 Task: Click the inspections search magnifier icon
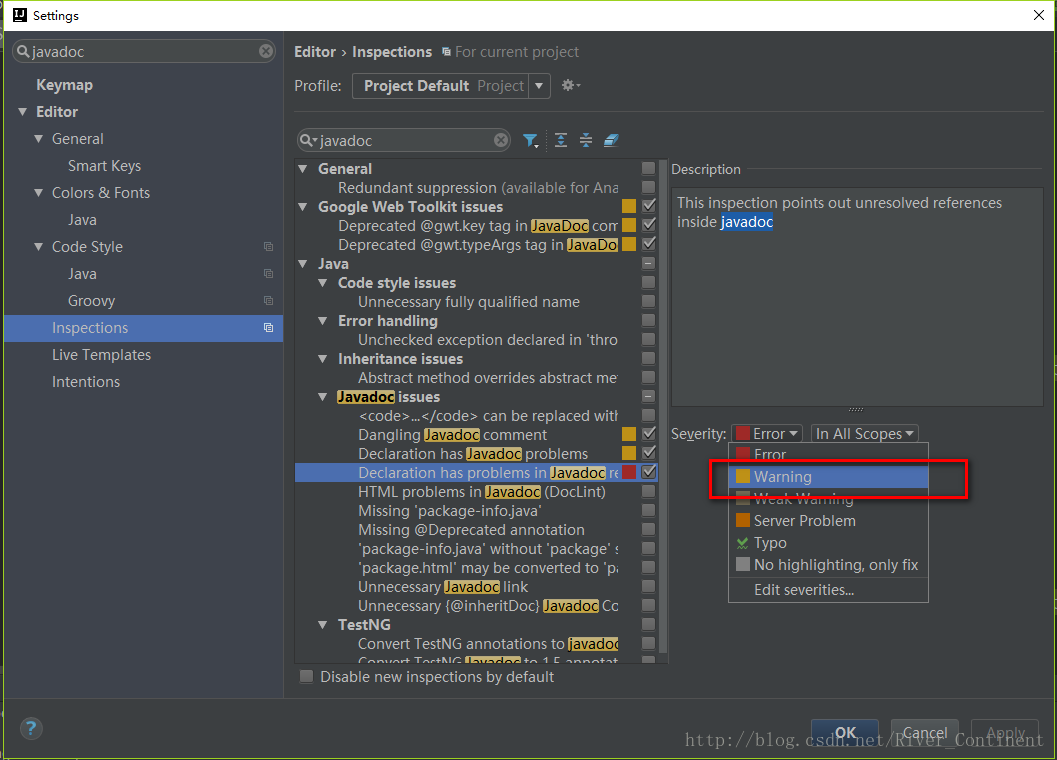pyautogui.click(x=308, y=140)
